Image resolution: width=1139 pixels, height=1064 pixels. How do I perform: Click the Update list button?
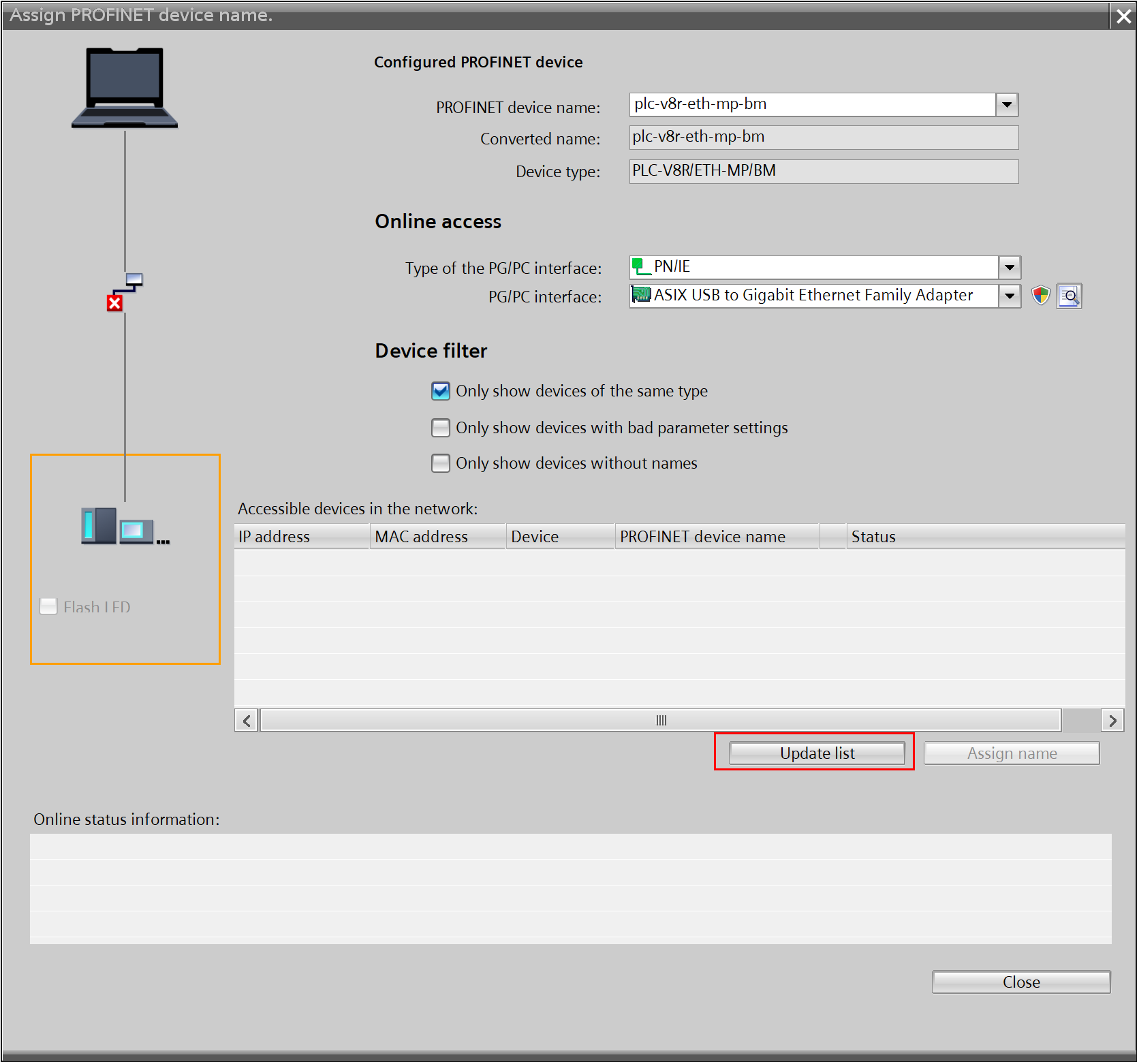coord(816,753)
